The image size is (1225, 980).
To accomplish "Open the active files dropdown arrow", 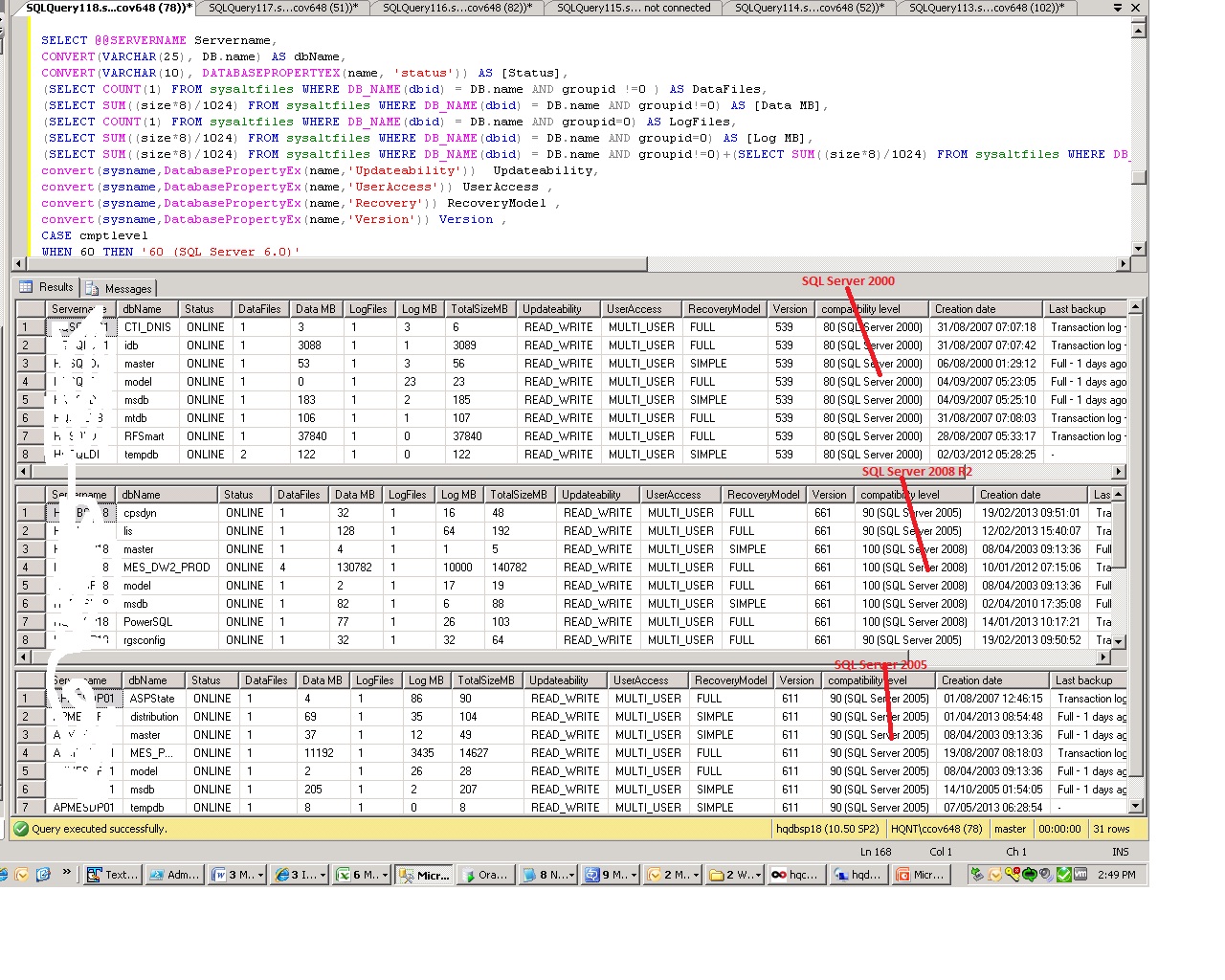I will (x=1118, y=8).
